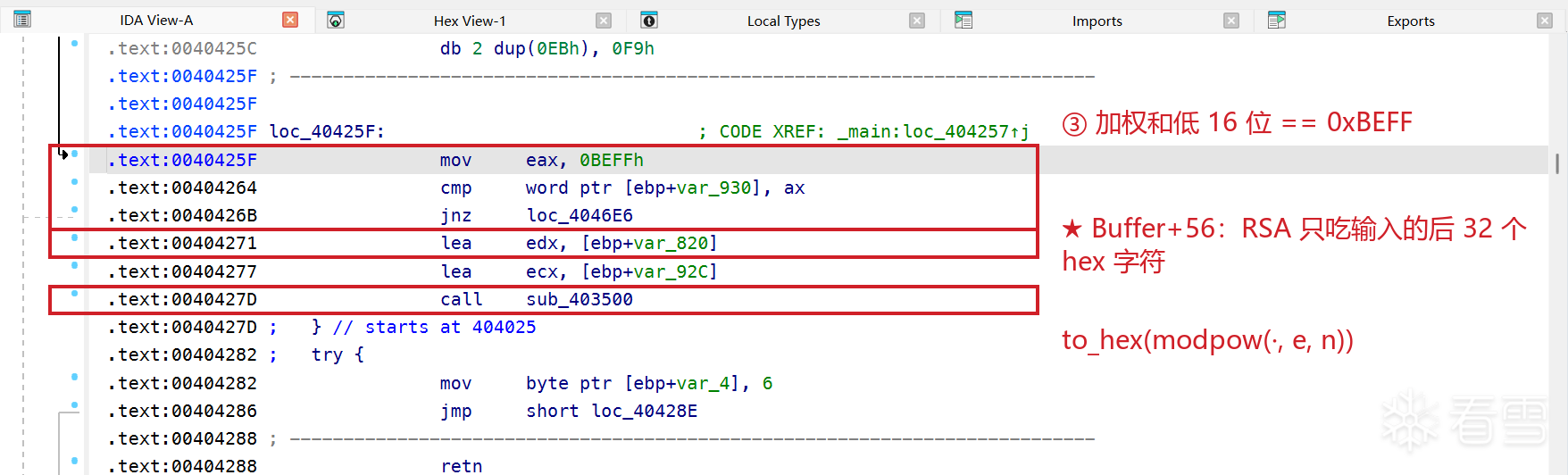Toggle breakpoint dot at address 0040426B
The width and height of the screenshot is (1568, 475).
[74, 210]
